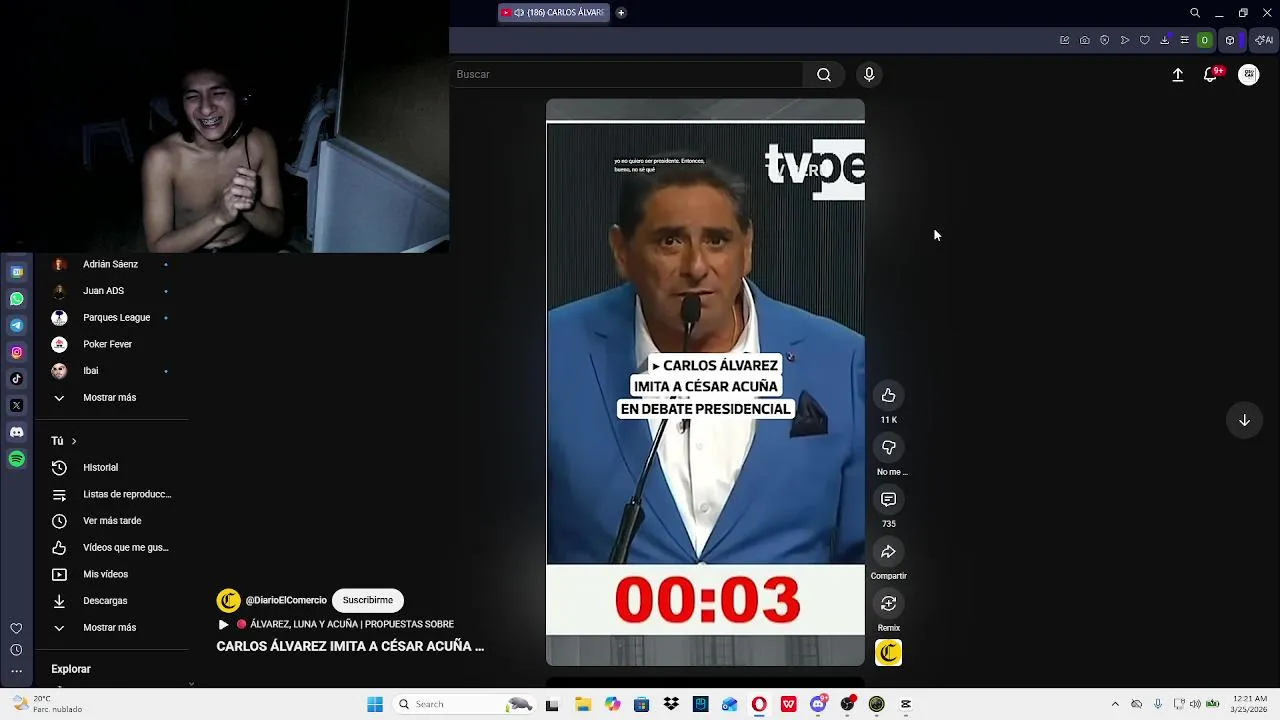Open YouTube account avatar menu
The image size is (1280, 720).
pos(1248,75)
